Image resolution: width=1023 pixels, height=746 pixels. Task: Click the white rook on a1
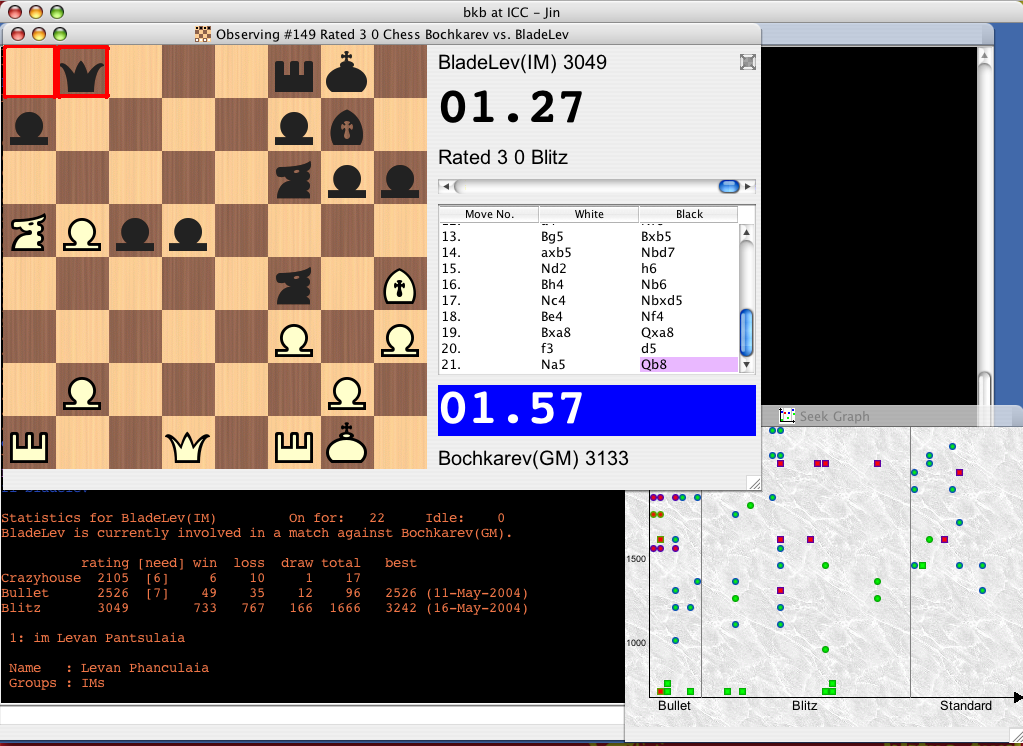(29, 443)
